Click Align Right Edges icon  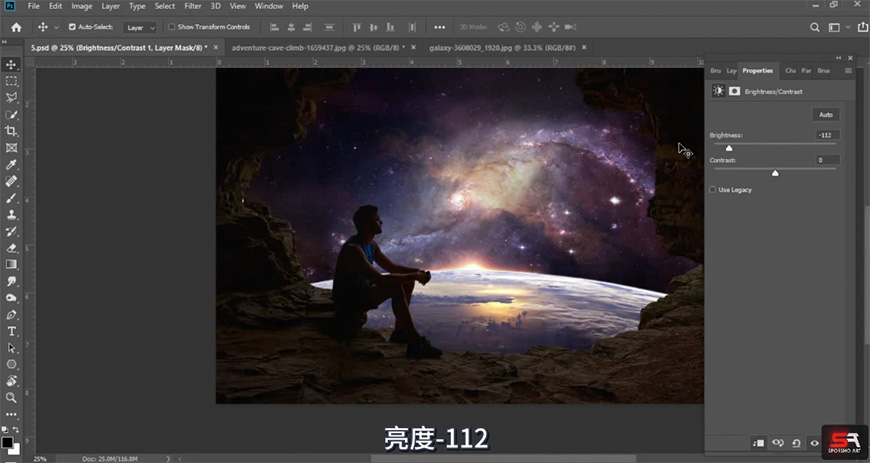(307, 27)
